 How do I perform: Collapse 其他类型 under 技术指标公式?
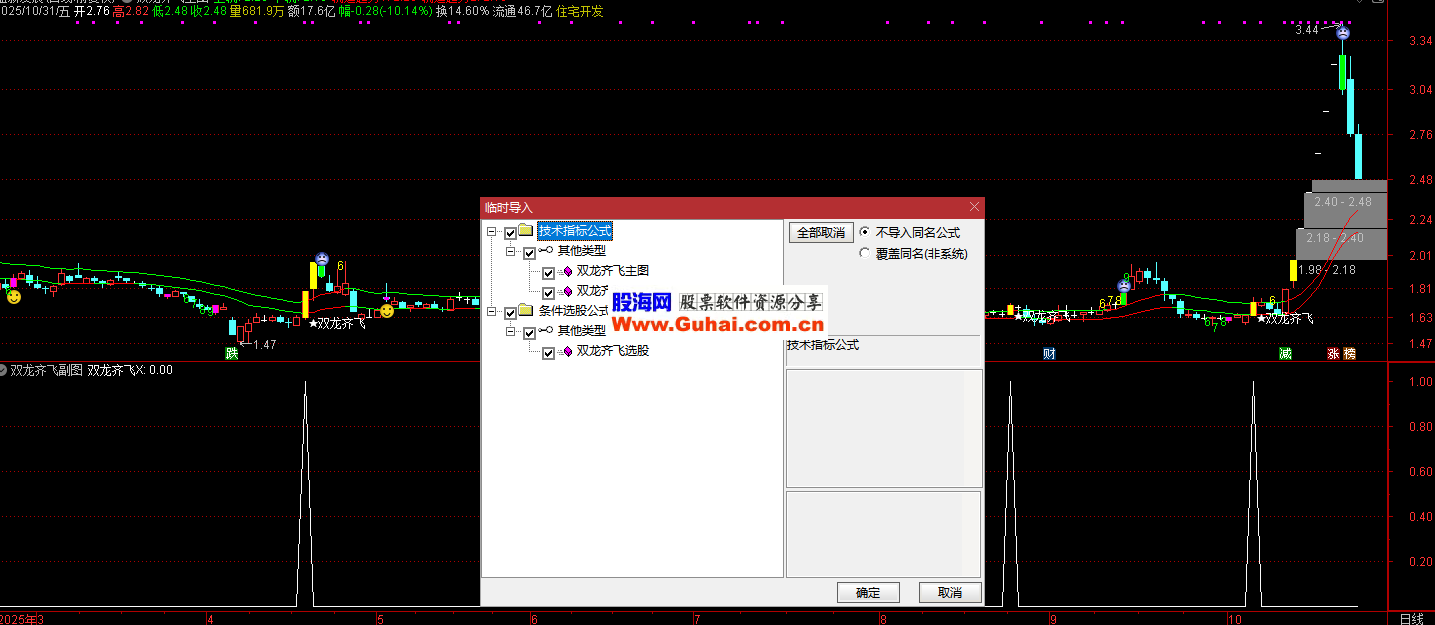tap(511, 252)
